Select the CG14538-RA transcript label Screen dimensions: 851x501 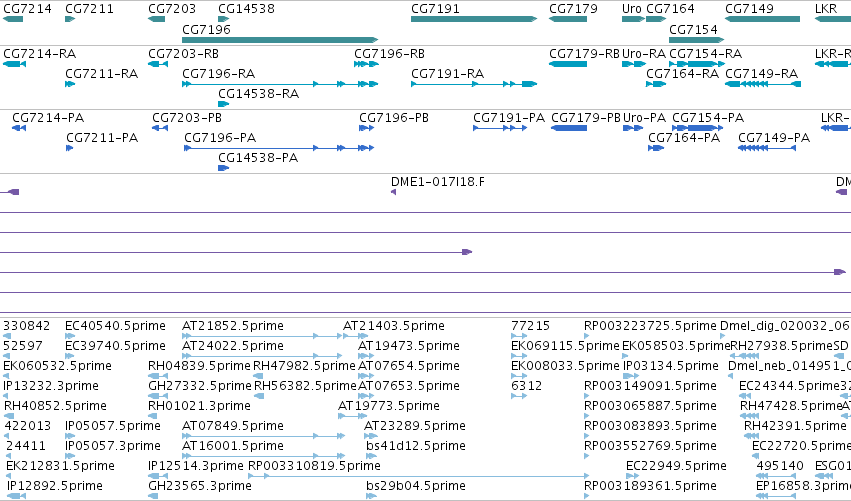click(258, 94)
